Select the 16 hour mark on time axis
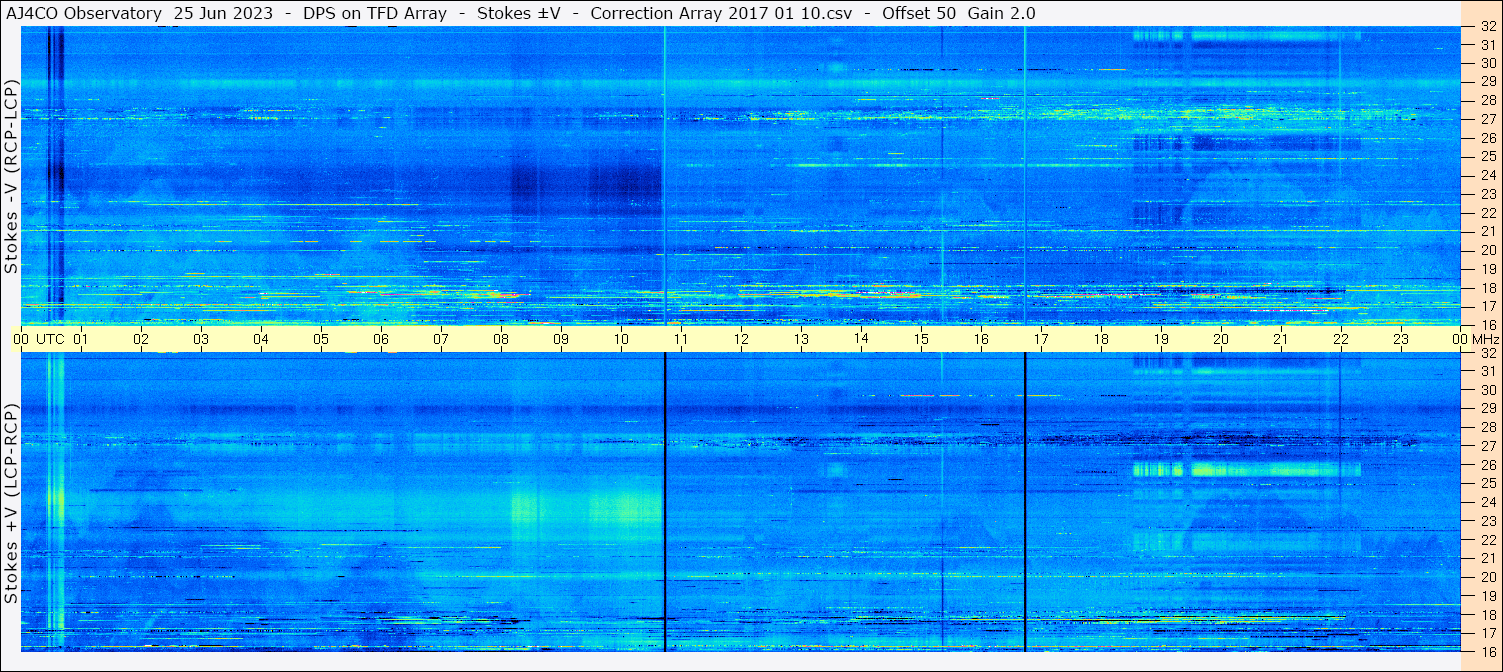 [x=981, y=339]
